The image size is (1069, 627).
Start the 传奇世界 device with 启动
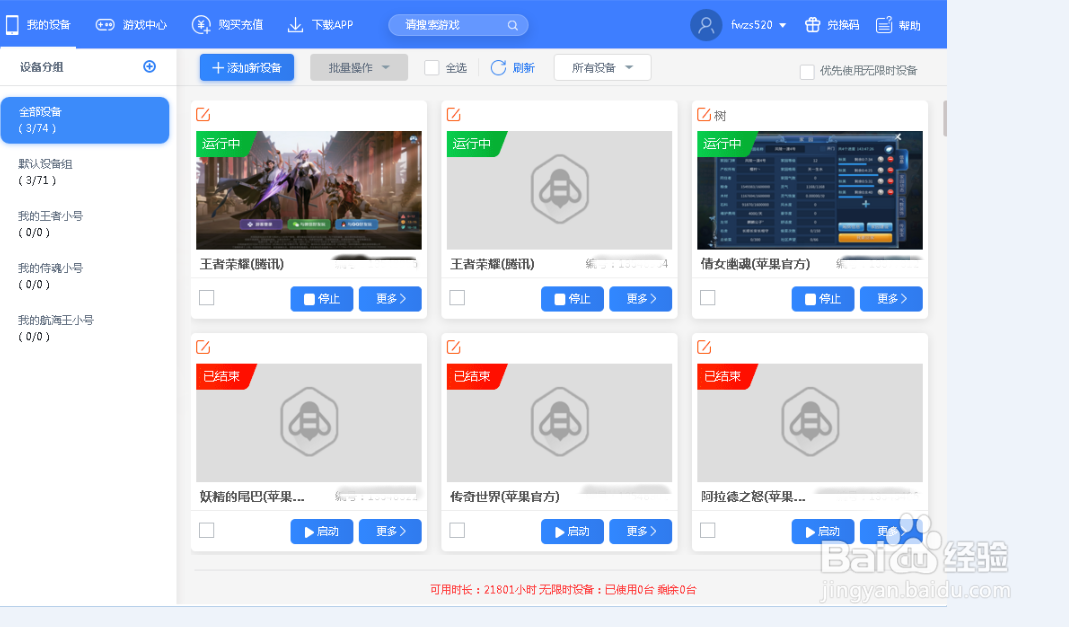(571, 531)
